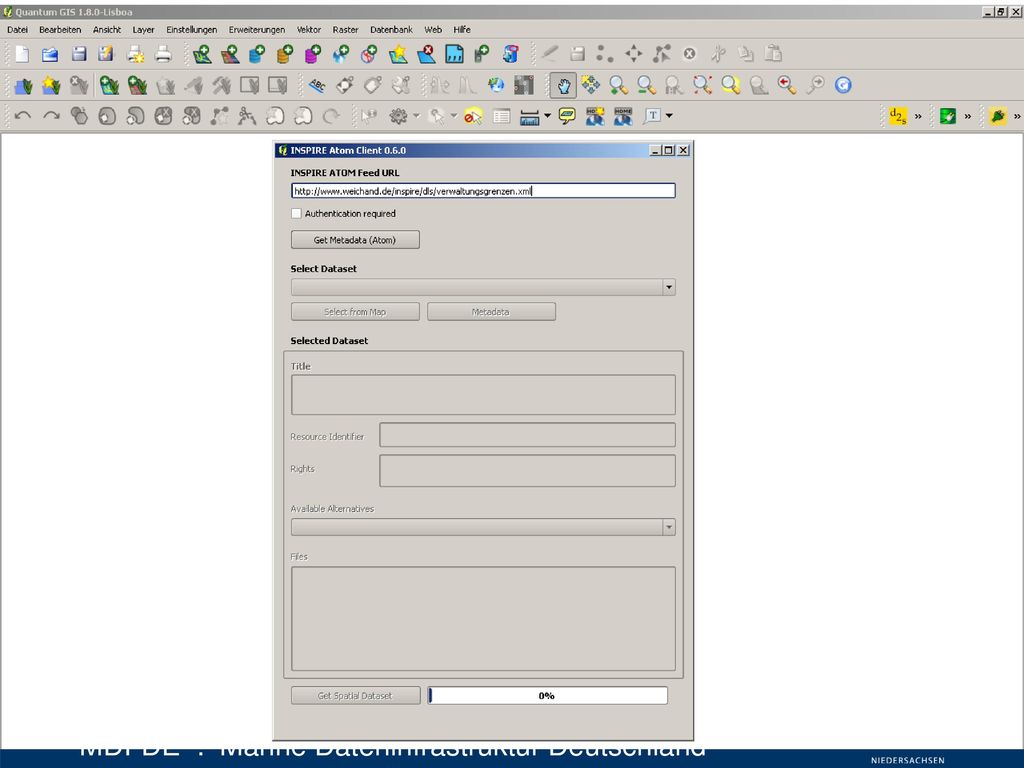Open a project using the folder icon
Image resolution: width=1024 pixels, height=768 pixels.
(x=50, y=54)
